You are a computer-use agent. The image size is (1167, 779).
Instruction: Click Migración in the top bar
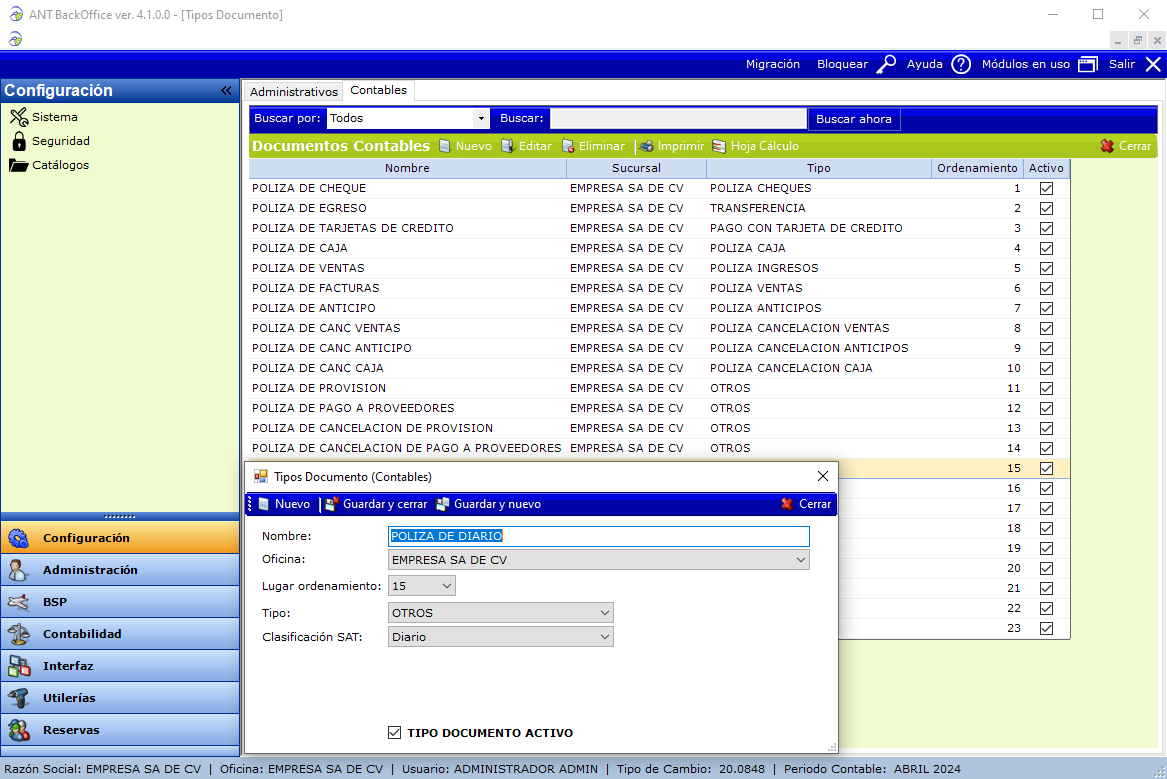(x=772, y=64)
